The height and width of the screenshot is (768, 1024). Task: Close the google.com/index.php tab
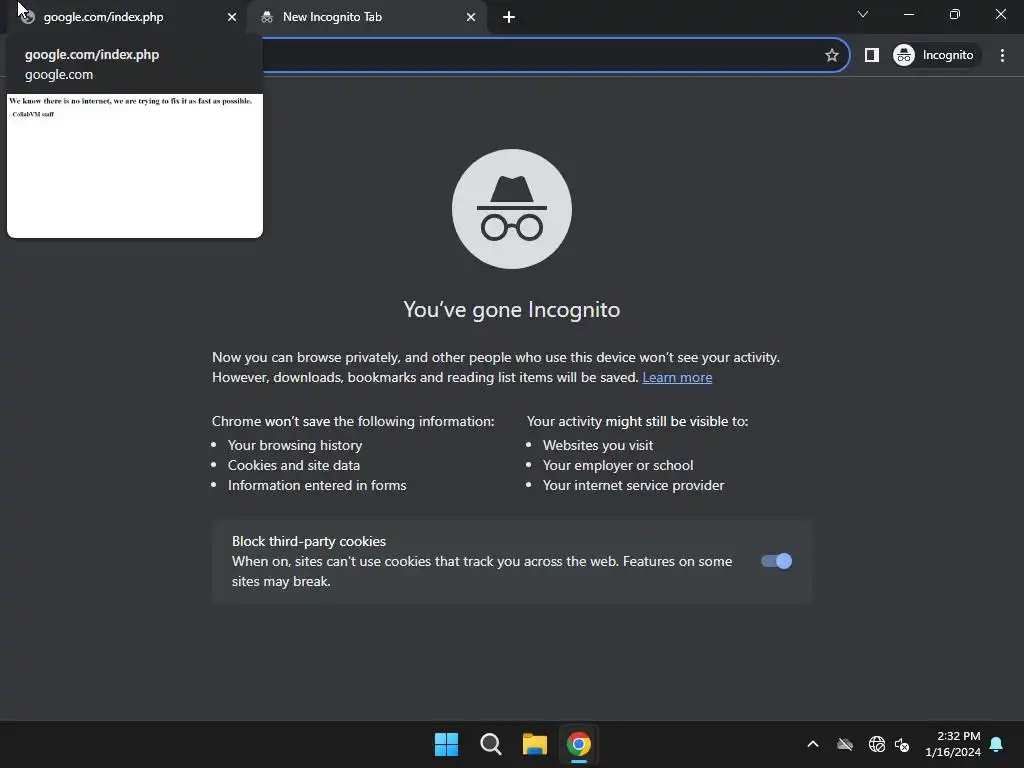click(x=232, y=17)
